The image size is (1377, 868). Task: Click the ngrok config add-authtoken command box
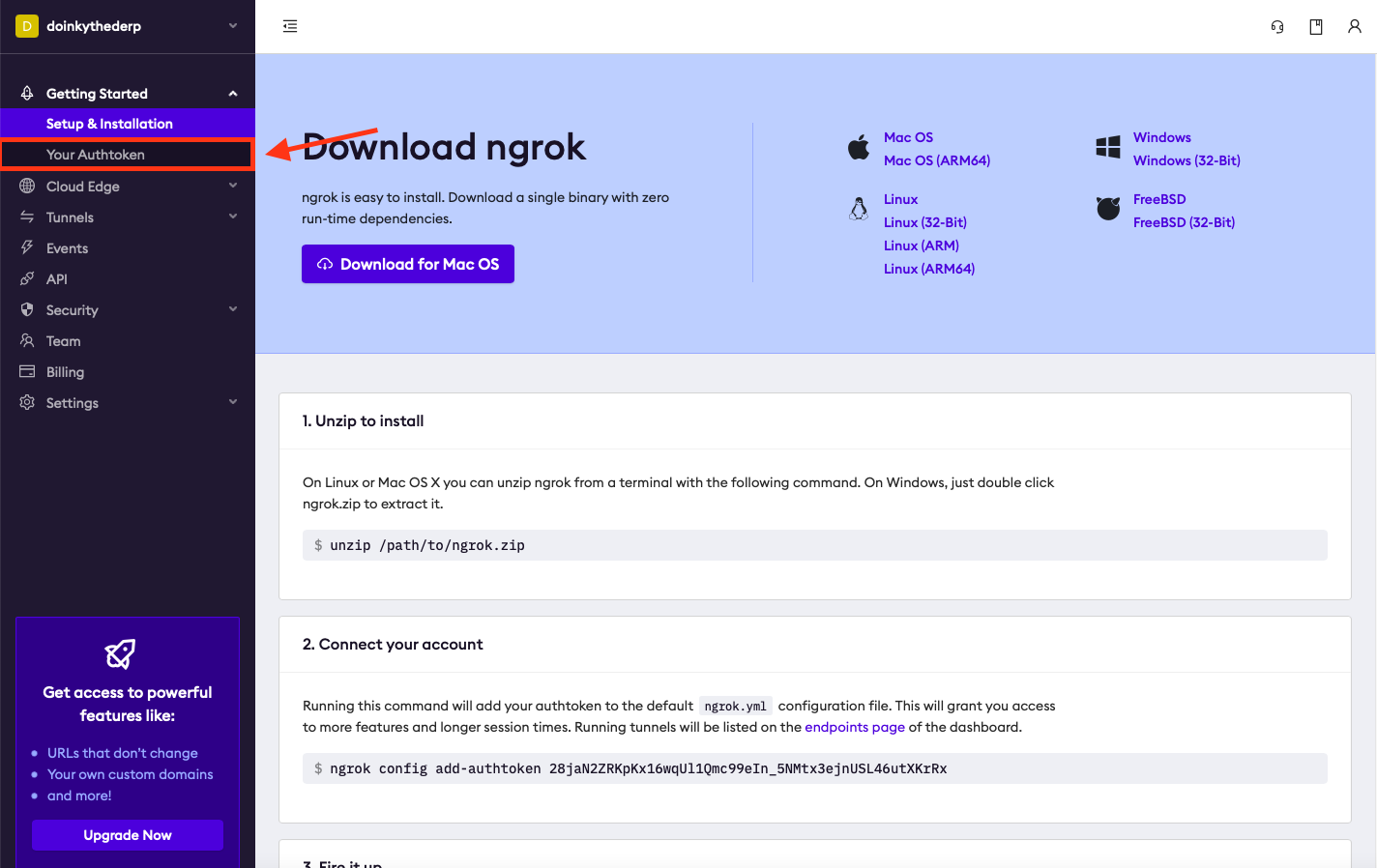click(x=815, y=768)
